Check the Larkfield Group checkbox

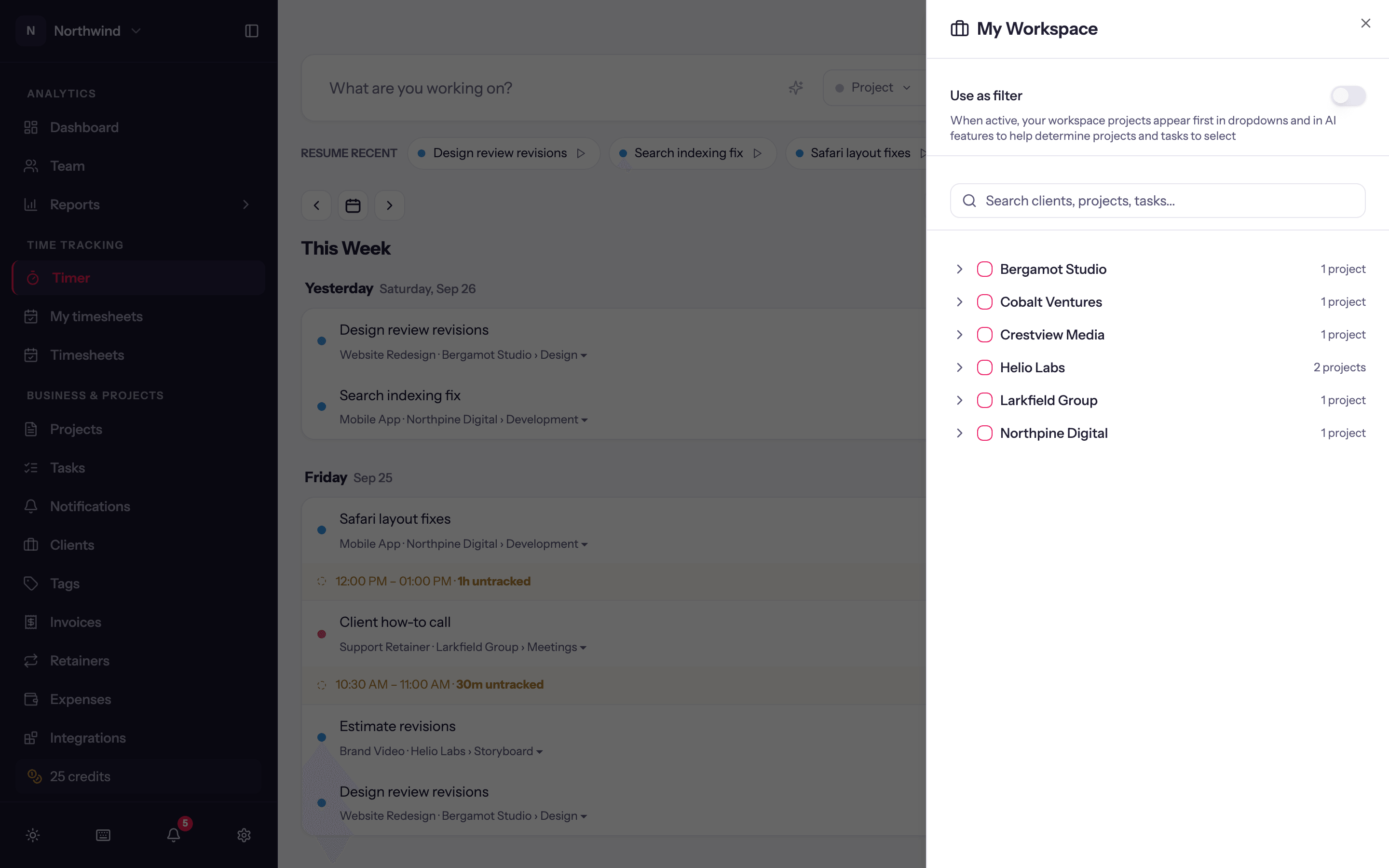tap(985, 400)
